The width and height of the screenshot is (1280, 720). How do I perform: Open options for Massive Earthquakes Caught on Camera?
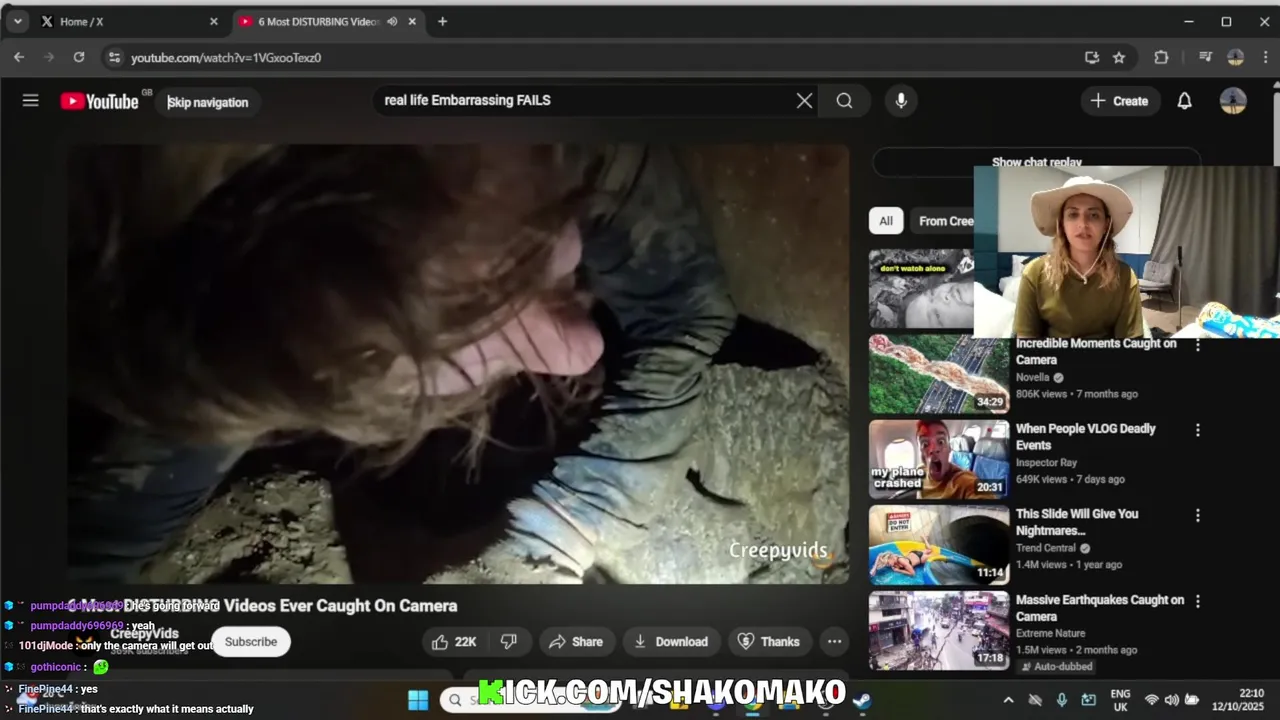pos(1197,601)
